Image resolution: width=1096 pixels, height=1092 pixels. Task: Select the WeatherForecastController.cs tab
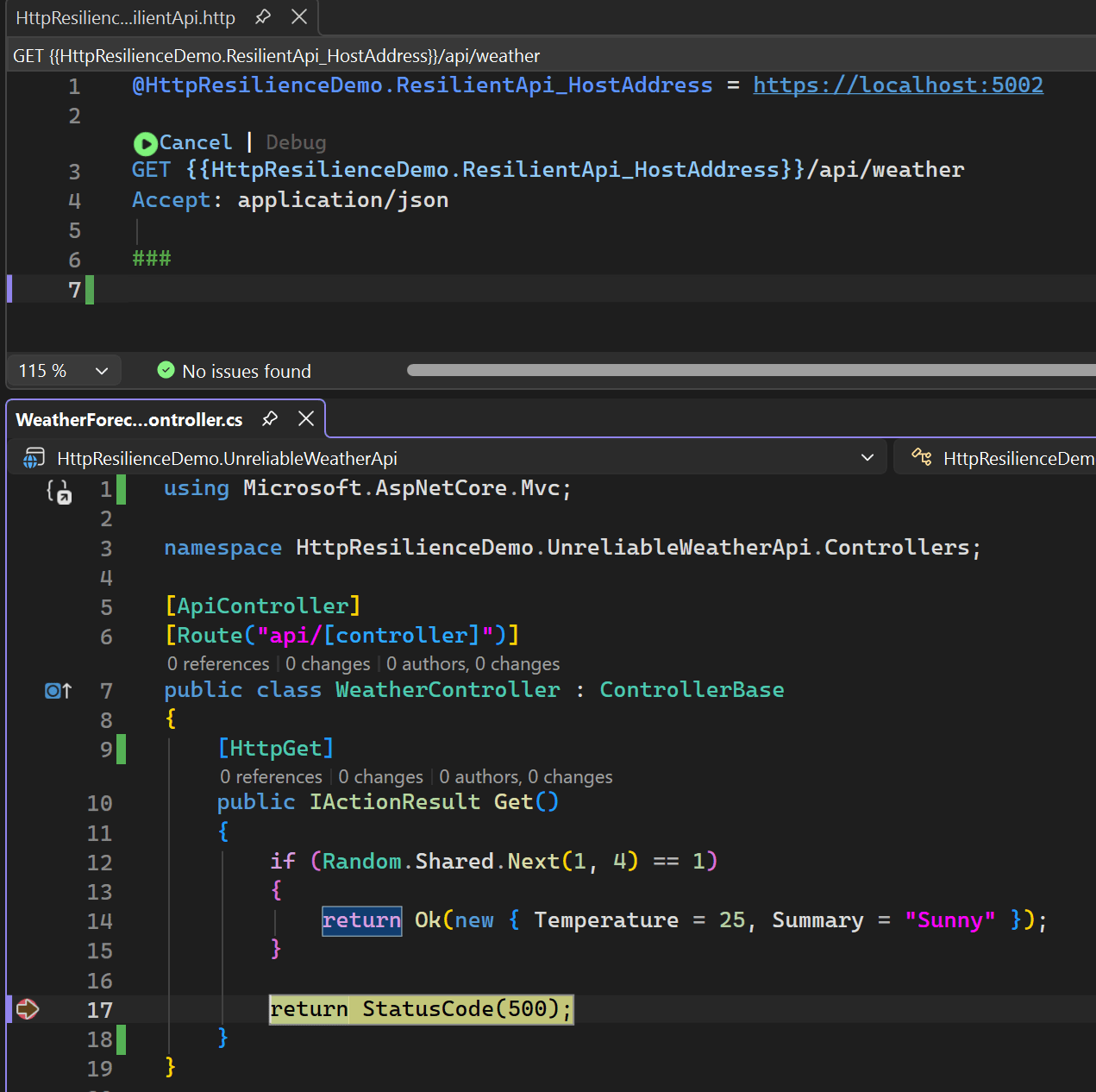click(x=129, y=420)
